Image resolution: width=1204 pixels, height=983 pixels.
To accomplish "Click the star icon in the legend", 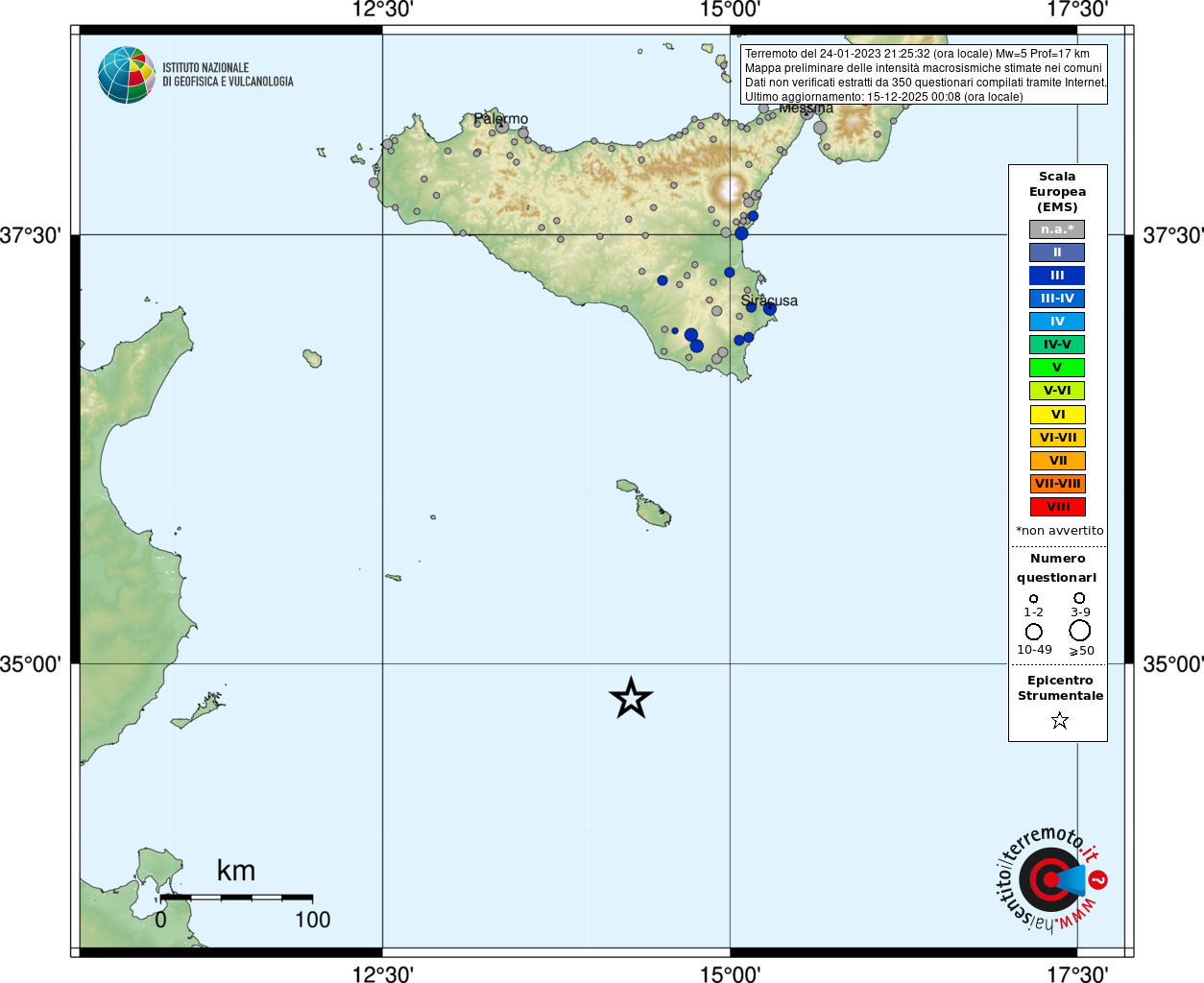I will tap(1059, 720).
